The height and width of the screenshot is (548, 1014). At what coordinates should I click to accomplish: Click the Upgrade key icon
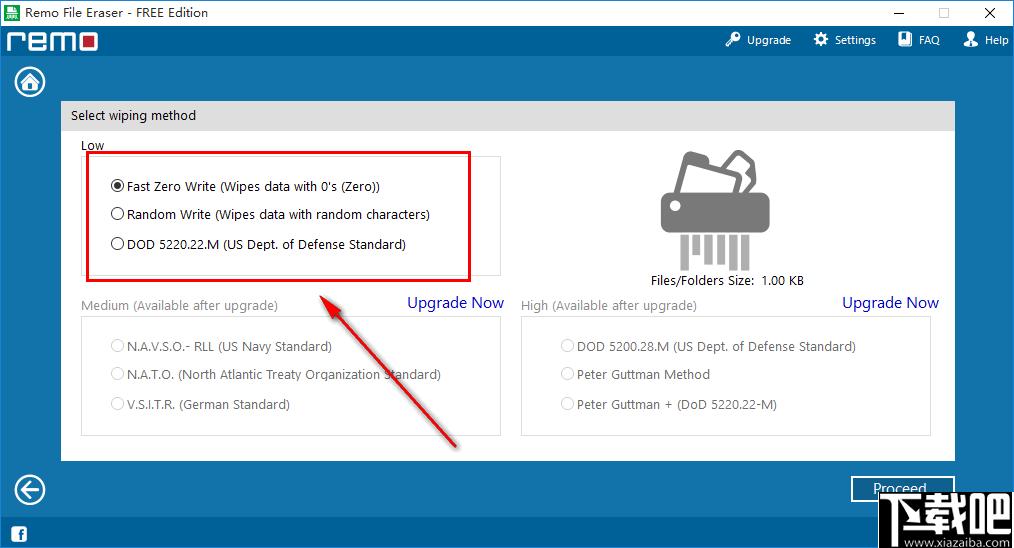[x=733, y=39]
